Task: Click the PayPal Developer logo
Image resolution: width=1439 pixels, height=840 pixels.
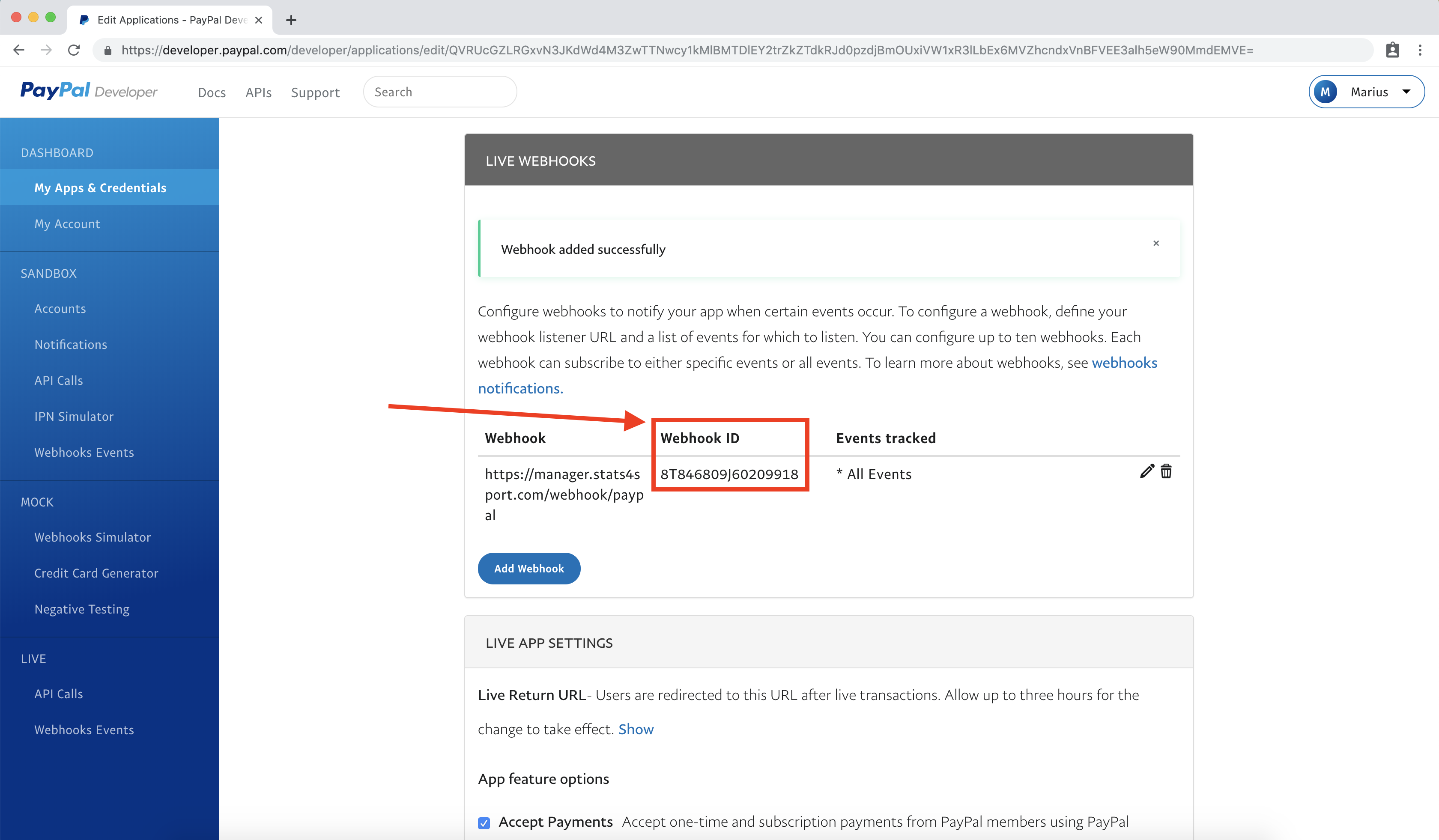Action: [x=89, y=91]
